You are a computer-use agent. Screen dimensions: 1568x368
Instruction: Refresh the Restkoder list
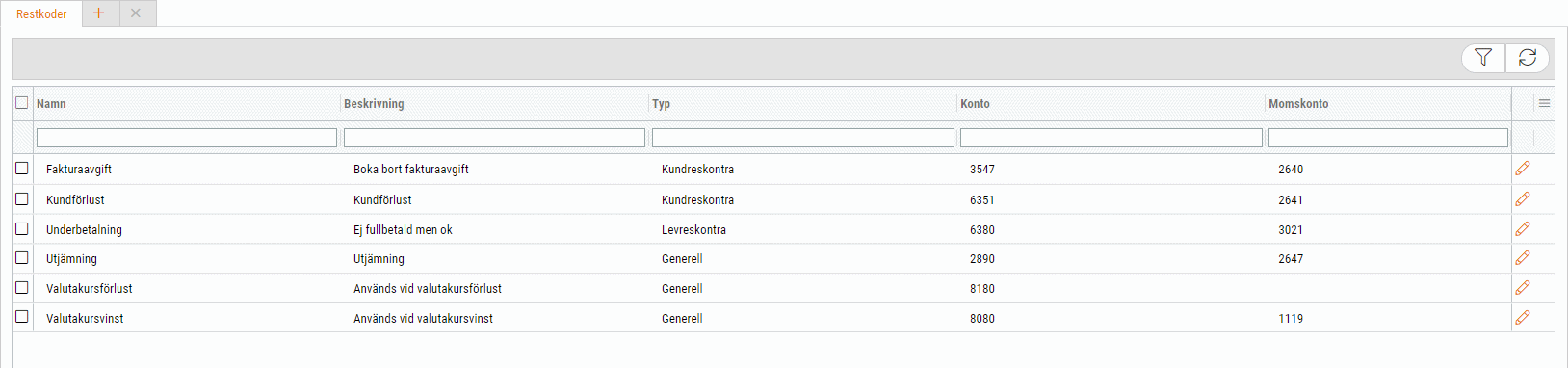[1528, 58]
